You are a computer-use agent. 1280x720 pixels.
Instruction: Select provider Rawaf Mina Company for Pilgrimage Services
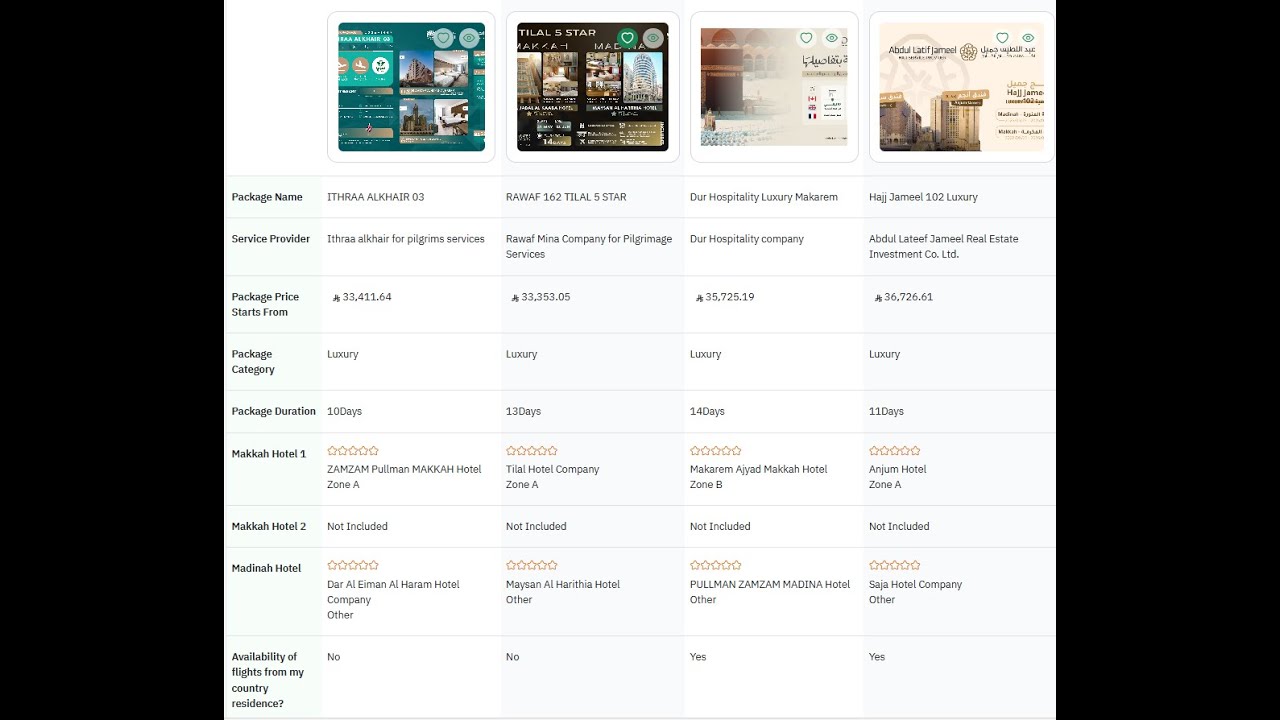click(x=589, y=247)
